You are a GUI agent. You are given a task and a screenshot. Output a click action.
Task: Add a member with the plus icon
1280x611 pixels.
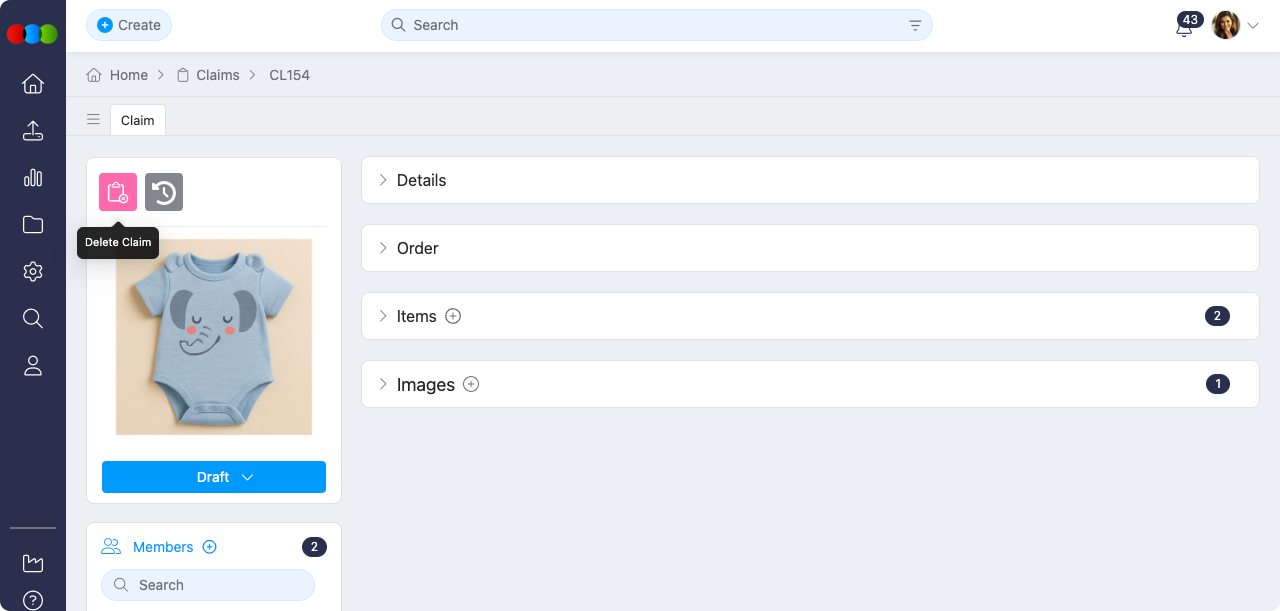[x=210, y=547]
